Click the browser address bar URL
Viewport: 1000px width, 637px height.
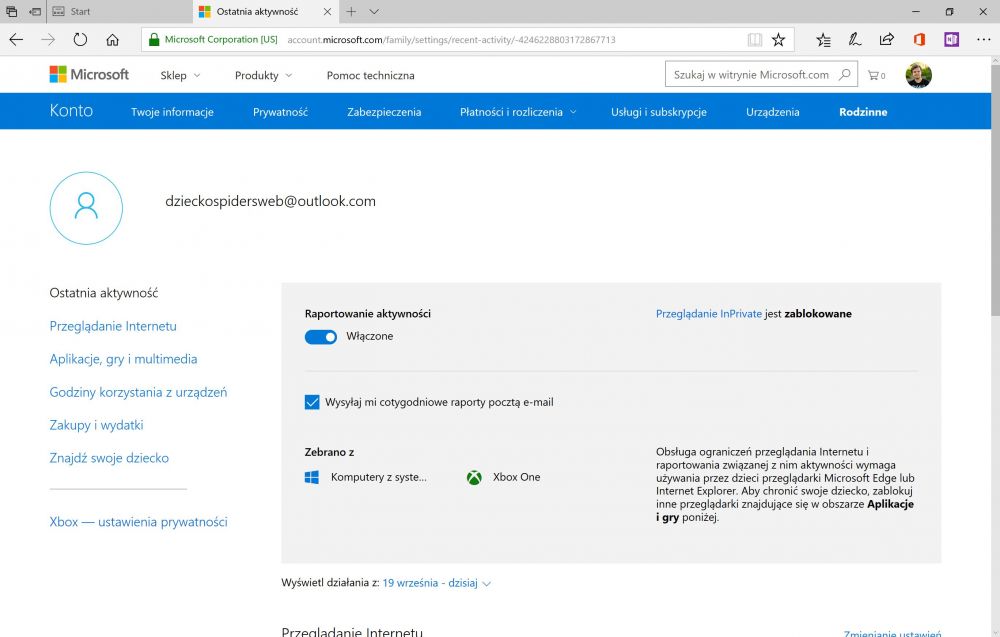[452, 40]
